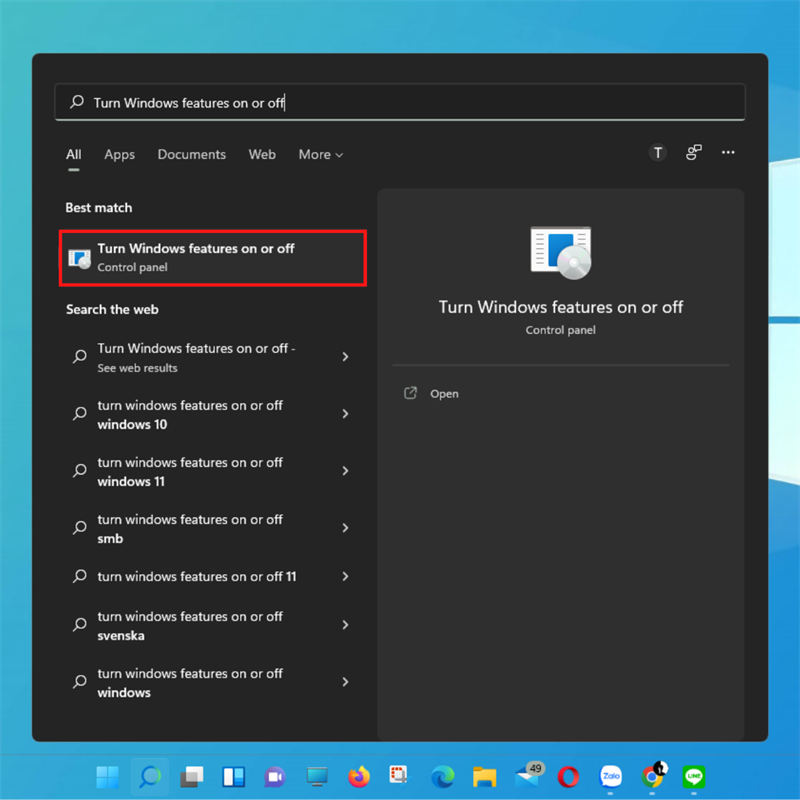Open Zalo from the taskbar

point(610,777)
